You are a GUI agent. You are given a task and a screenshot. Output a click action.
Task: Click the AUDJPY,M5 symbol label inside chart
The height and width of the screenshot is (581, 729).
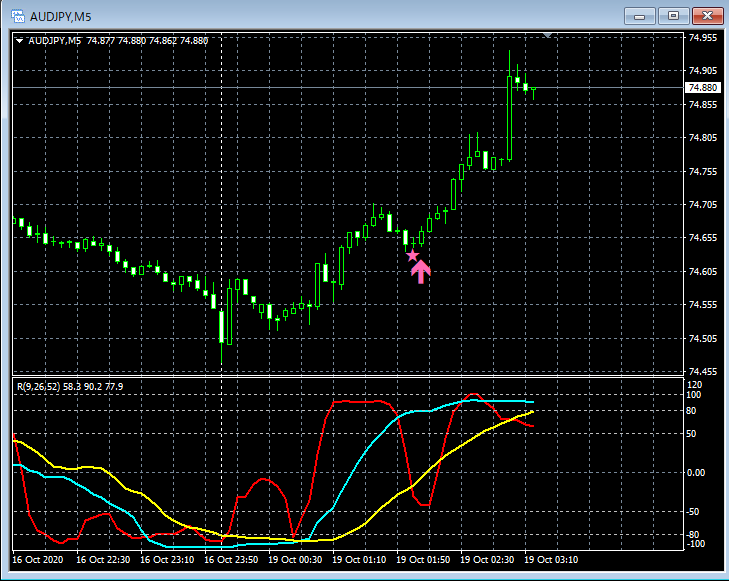click(54, 41)
